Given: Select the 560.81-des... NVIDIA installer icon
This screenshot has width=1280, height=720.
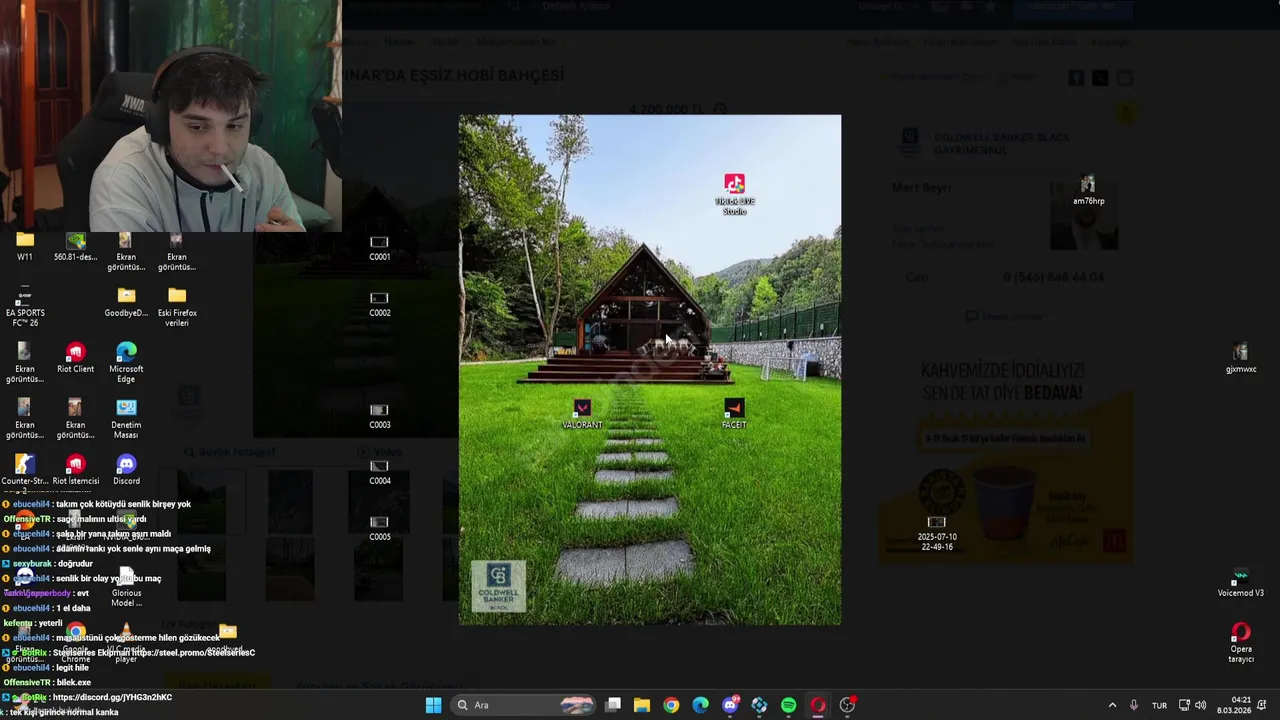Looking at the screenshot, I should [x=75, y=247].
